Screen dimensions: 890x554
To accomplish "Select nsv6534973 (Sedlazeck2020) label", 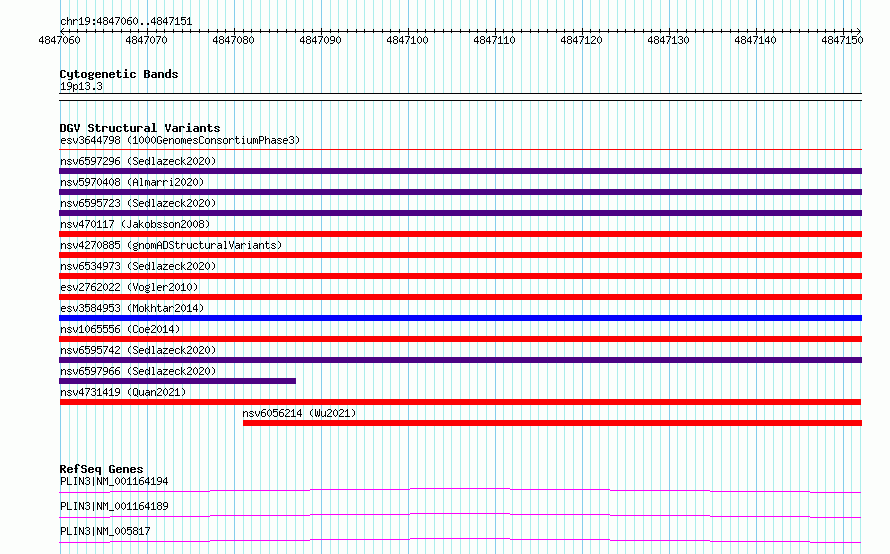I will (x=138, y=266).
